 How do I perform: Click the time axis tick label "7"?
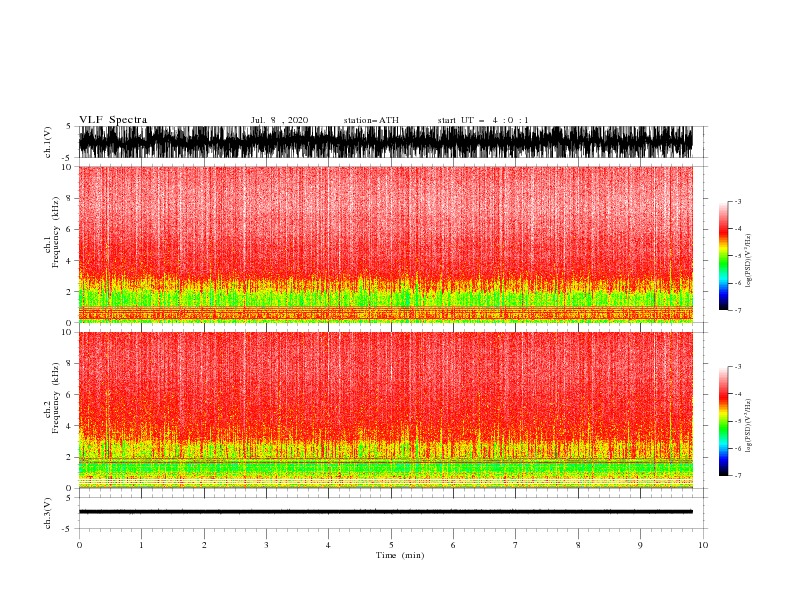[515, 545]
